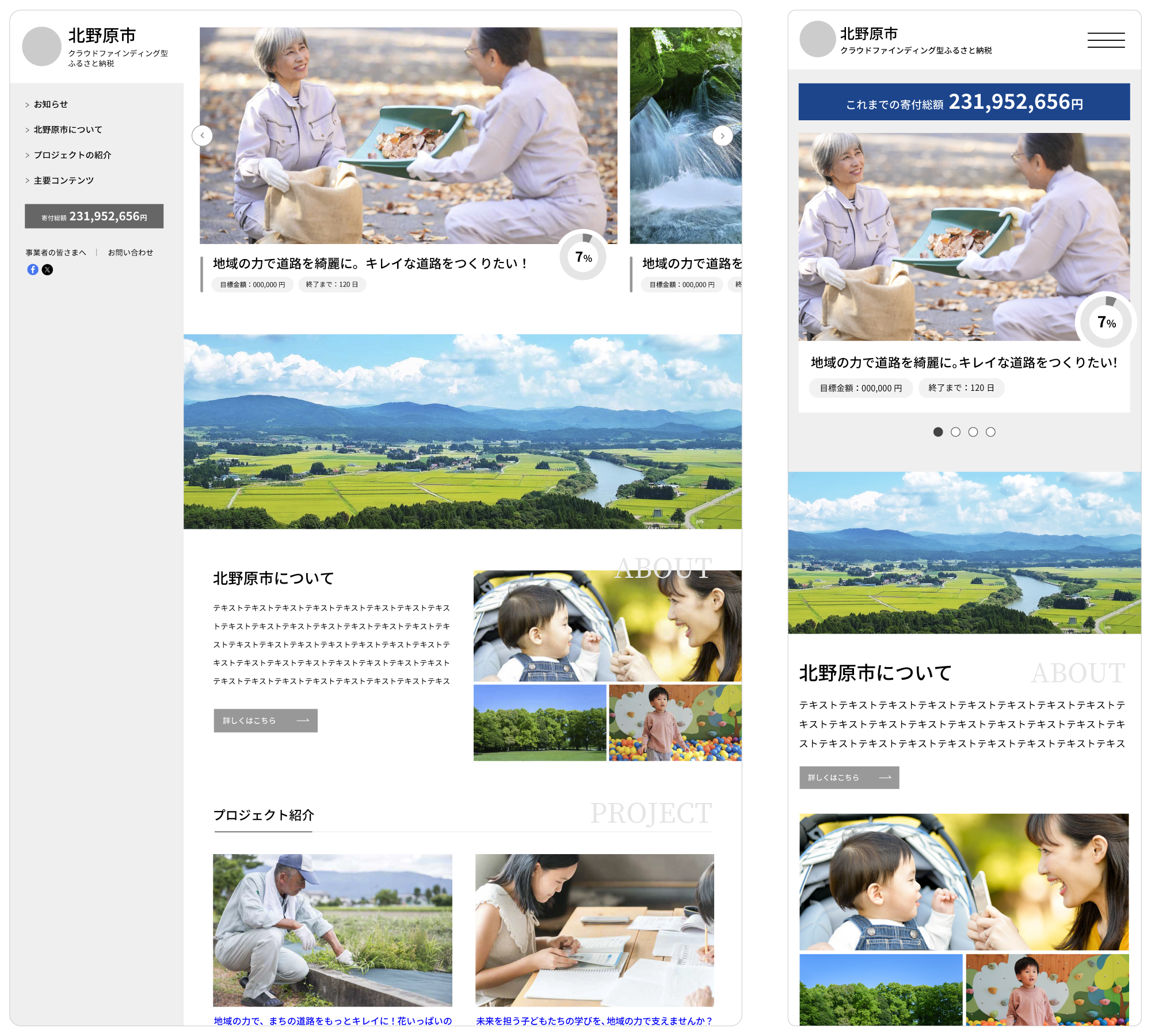1151x1036 pixels.
Task: Open the farmer weeding project thumbnail
Action: (333, 930)
